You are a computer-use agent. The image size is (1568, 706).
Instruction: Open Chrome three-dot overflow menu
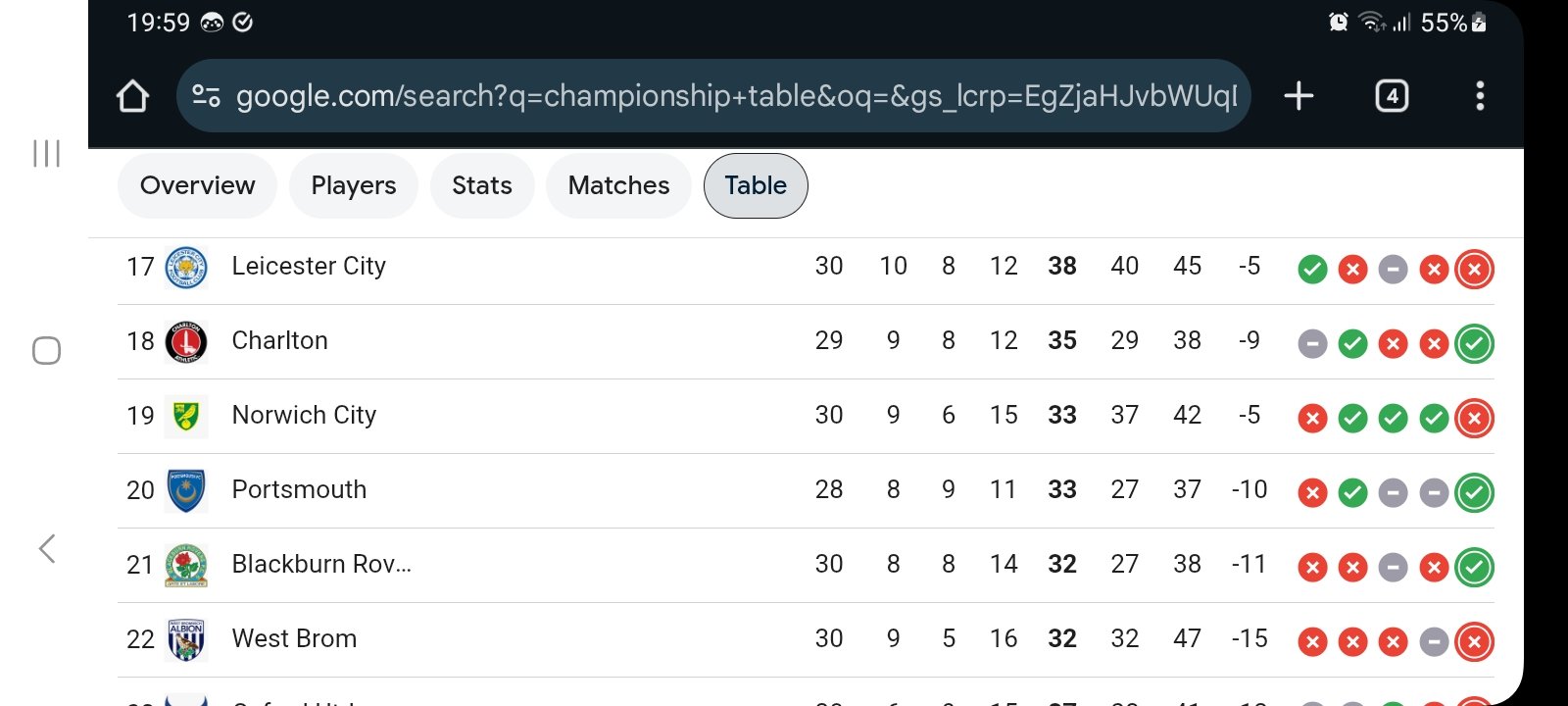[x=1480, y=96]
